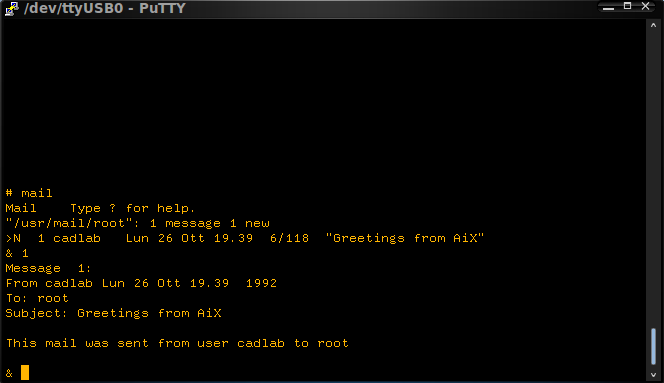
Task: Click the mail body text line
Action: click(177, 343)
